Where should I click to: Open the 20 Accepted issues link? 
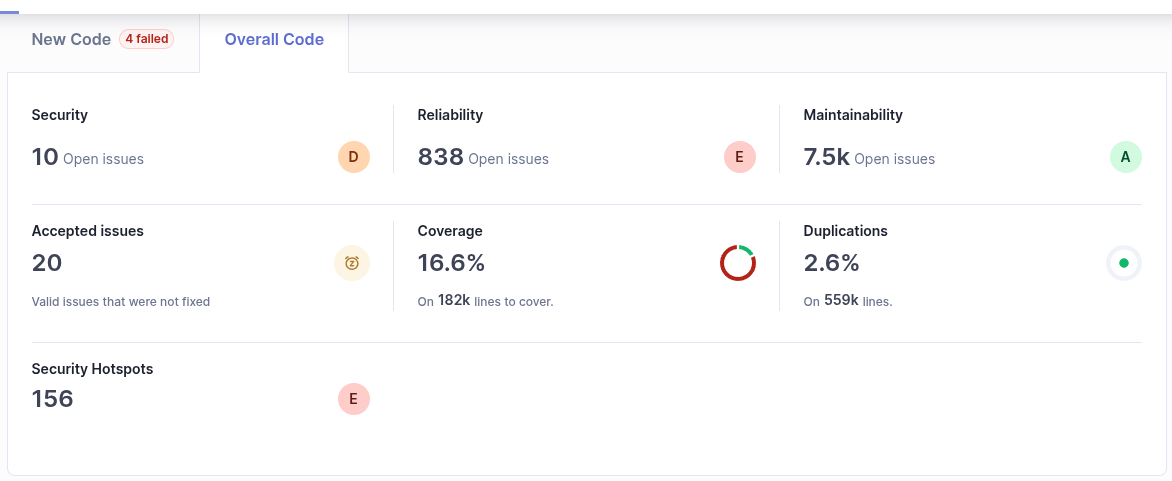point(47,263)
